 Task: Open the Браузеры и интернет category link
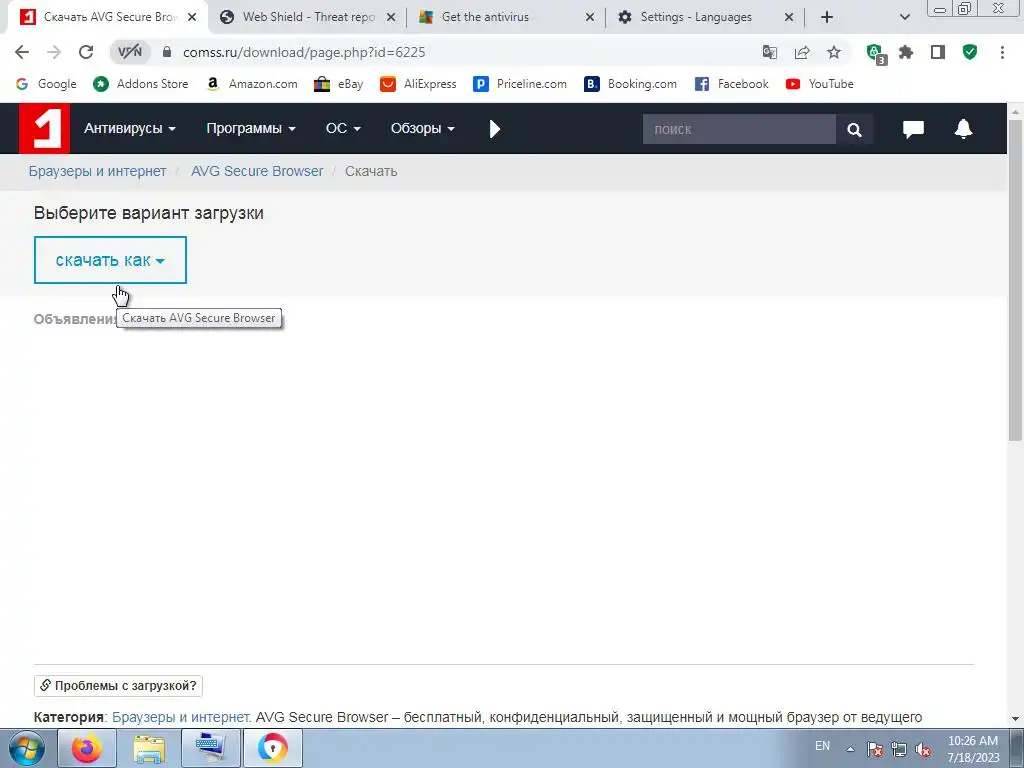click(182, 717)
